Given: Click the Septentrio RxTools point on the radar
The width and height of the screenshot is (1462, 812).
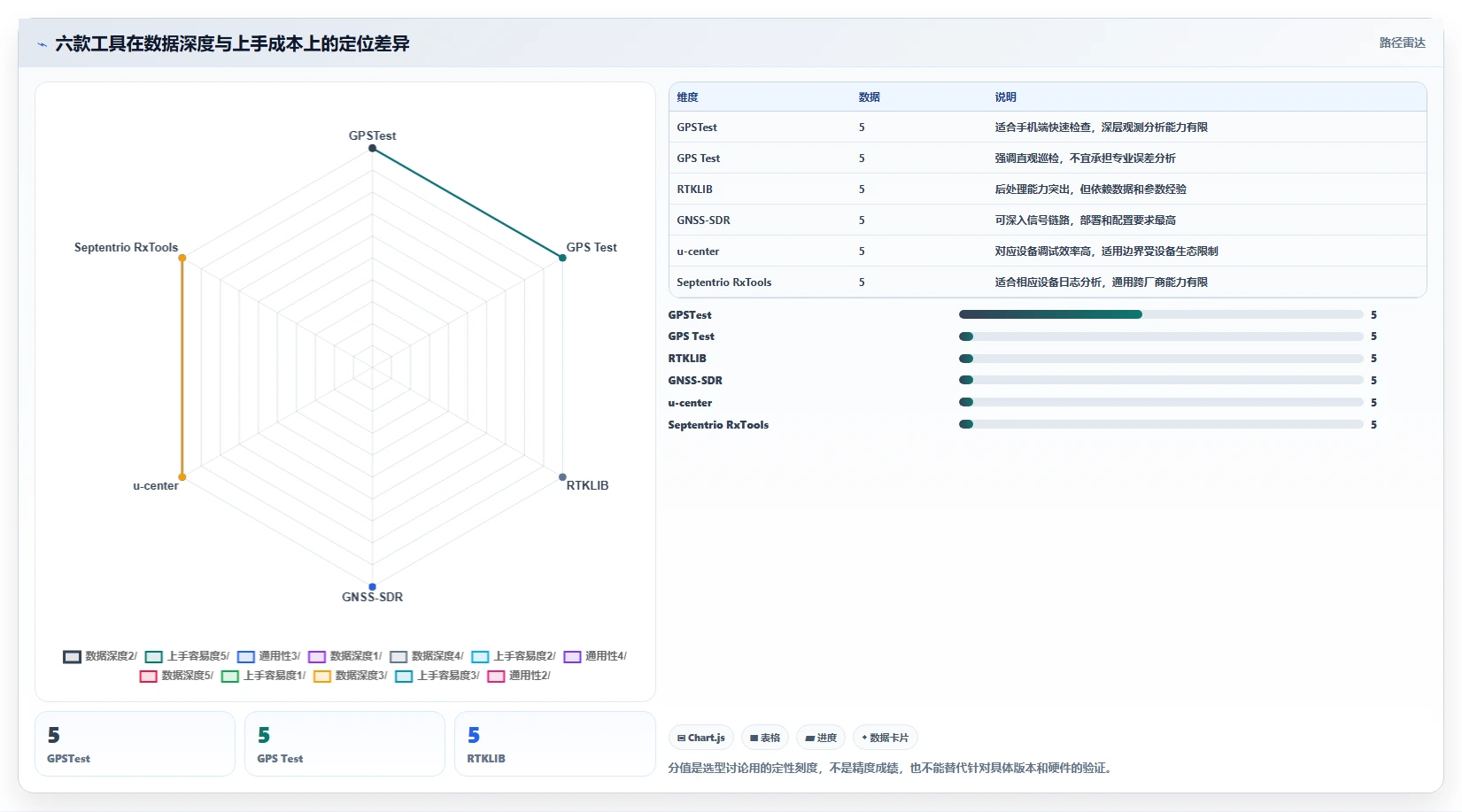Looking at the screenshot, I should tap(182, 258).
